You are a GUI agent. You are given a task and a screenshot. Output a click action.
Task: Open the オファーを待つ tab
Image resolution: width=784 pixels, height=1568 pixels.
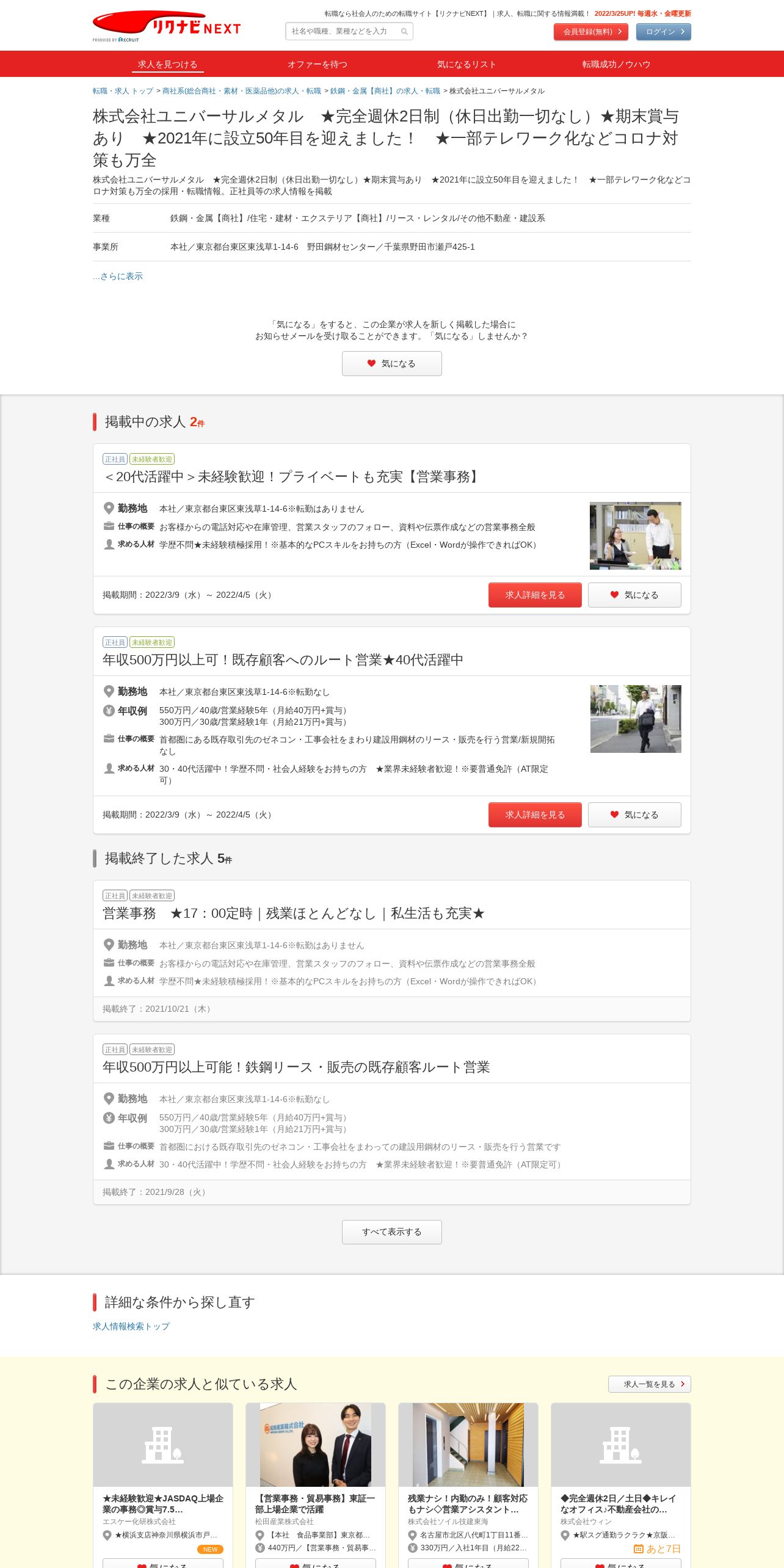(317, 64)
